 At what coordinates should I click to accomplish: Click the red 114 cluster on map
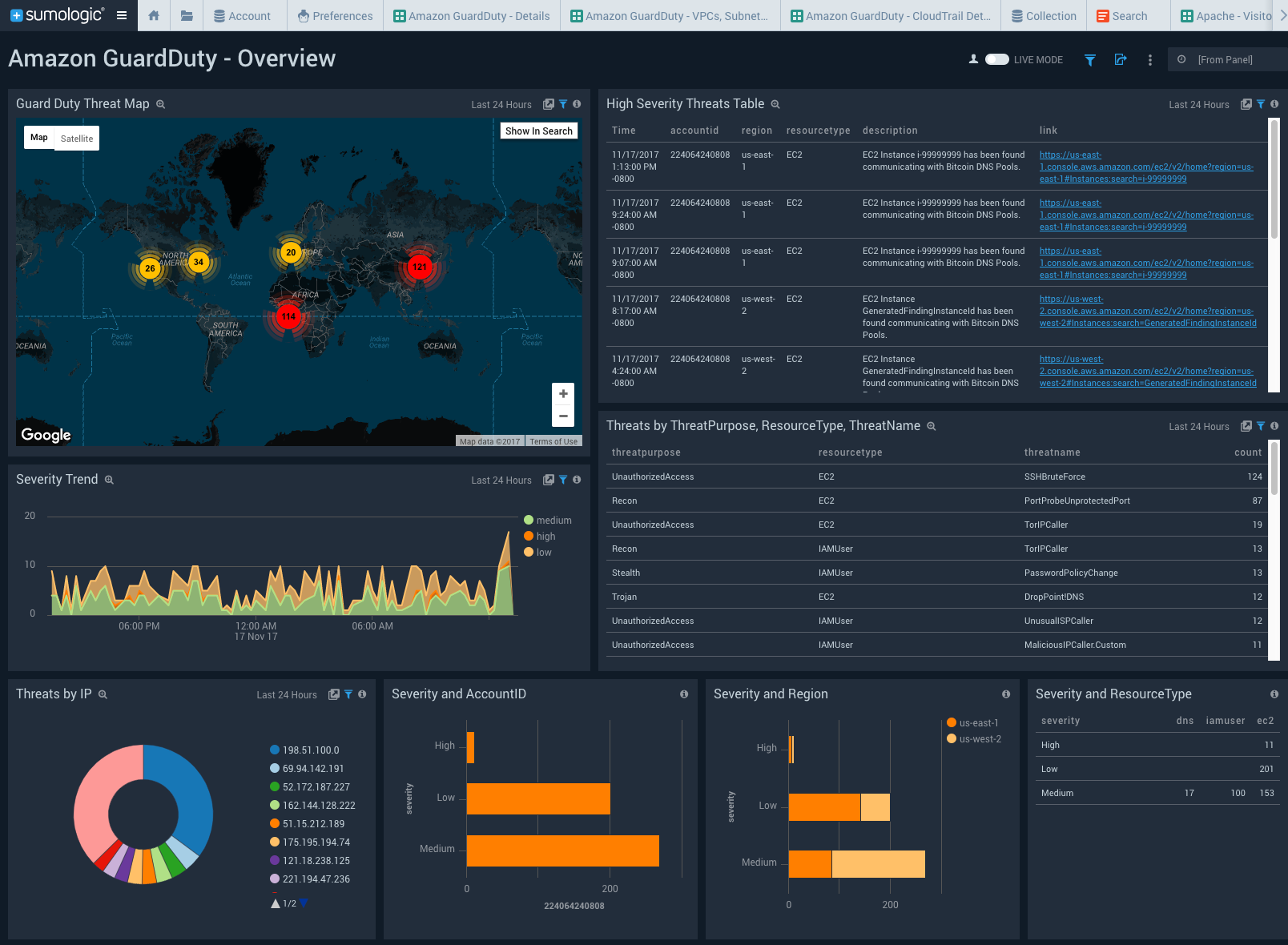coord(288,316)
